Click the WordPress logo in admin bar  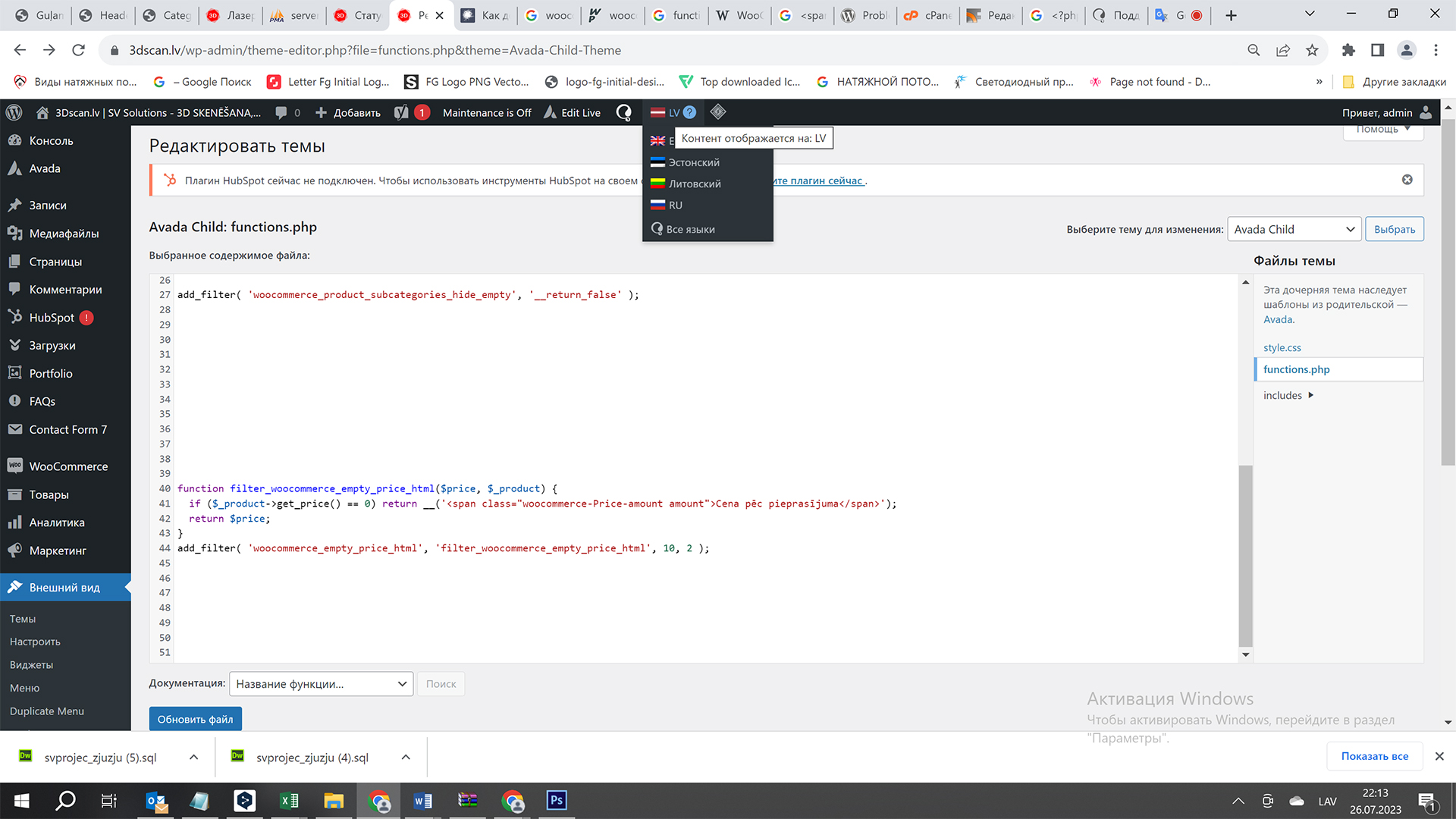pos(14,112)
